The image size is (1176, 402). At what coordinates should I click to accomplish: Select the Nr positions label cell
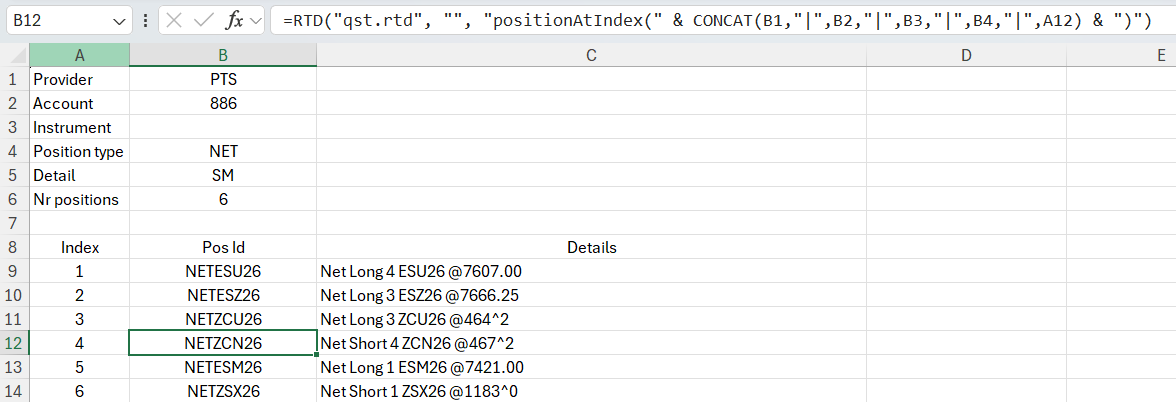point(80,199)
